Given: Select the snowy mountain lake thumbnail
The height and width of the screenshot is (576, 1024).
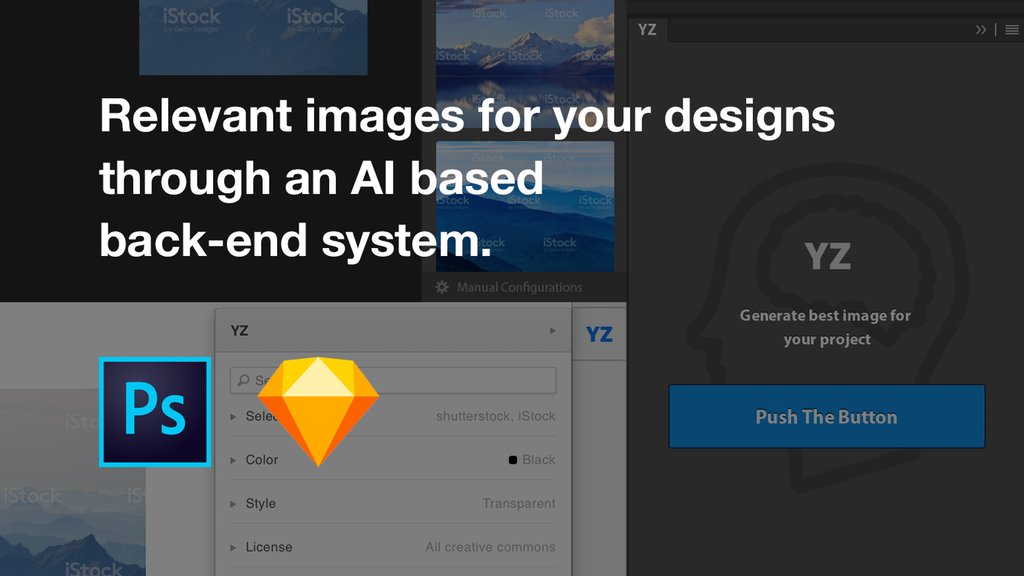Looking at the screenshot, I should [x=525, y=62].
